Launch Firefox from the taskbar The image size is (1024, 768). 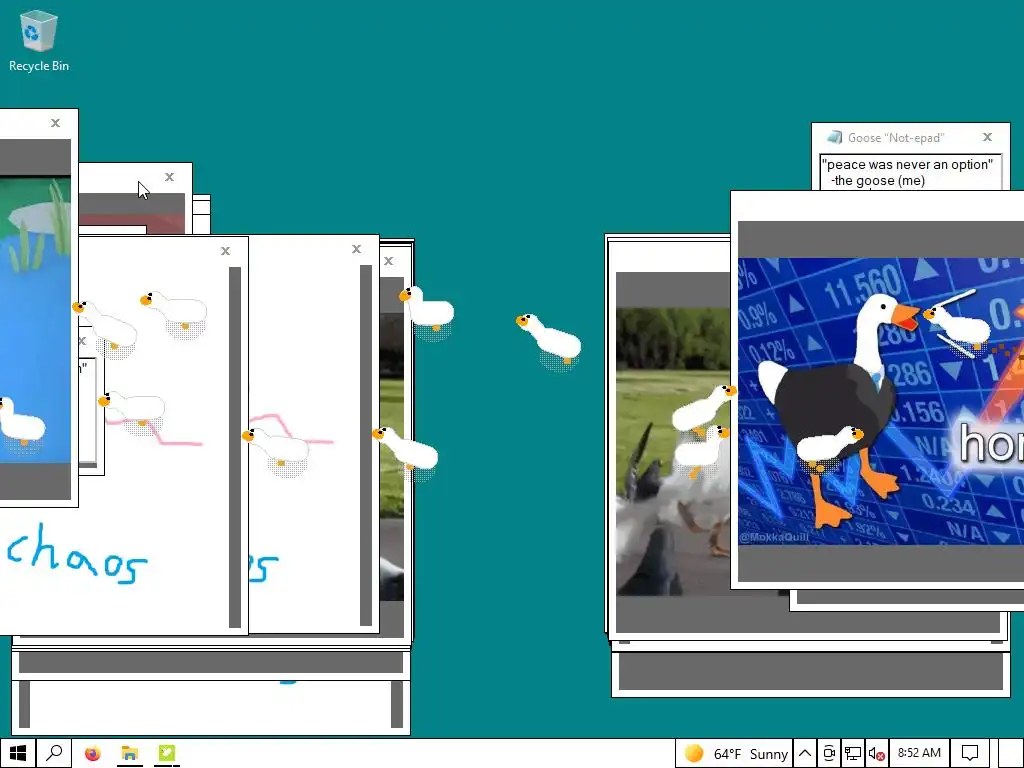click(93, 754)
